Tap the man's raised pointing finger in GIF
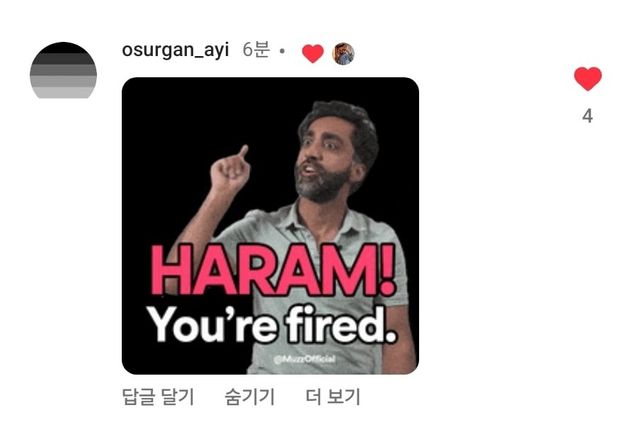640x425 pixels. click(243, 152)
